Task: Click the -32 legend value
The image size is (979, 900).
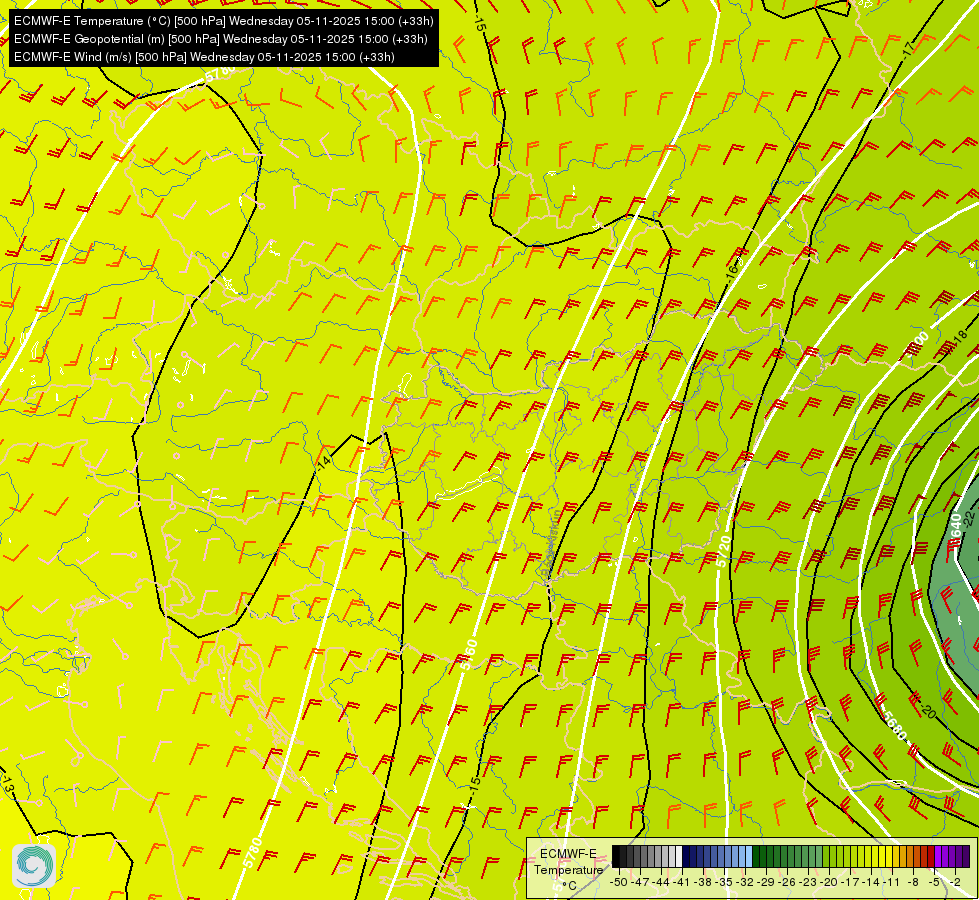Action: (745, 882)
